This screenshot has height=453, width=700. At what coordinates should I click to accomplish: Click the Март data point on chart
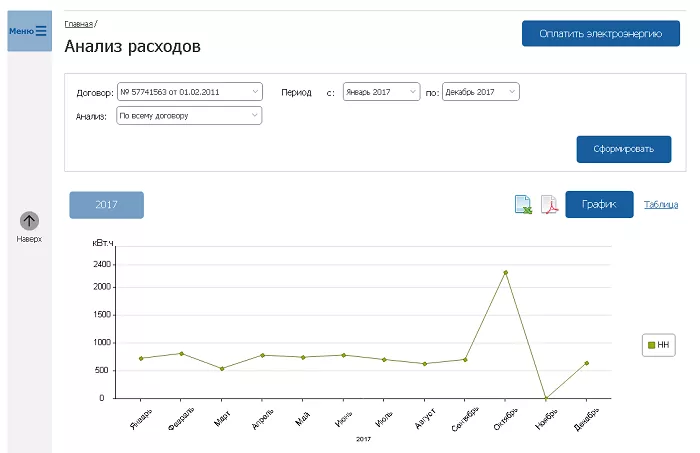[x=222, y=368]
